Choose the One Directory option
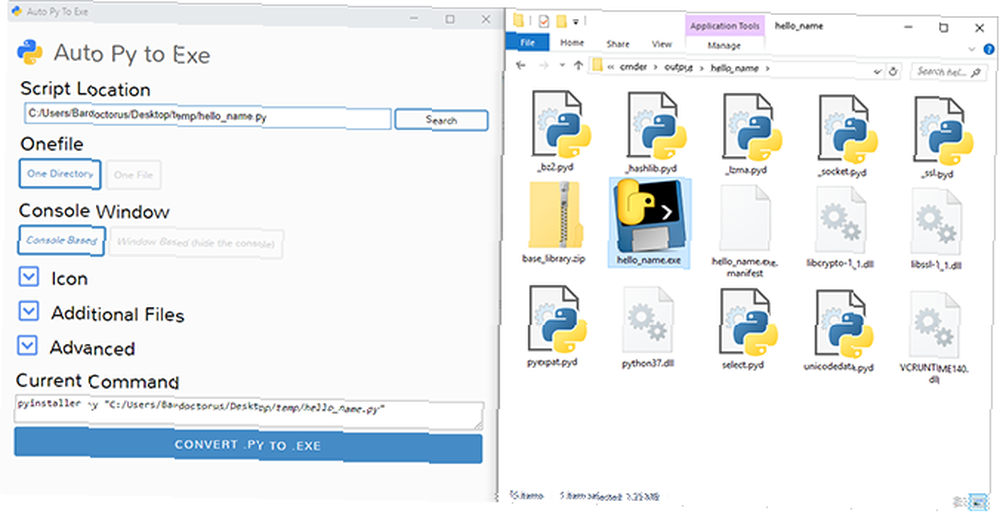 tap(59, 173)
